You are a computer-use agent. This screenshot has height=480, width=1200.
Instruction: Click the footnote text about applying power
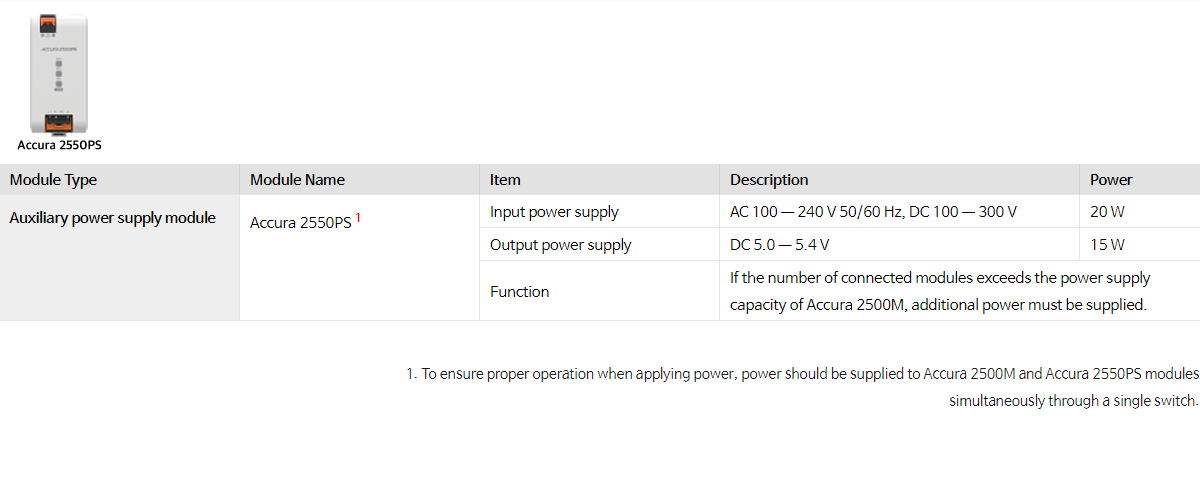click(x=801, y=374)
